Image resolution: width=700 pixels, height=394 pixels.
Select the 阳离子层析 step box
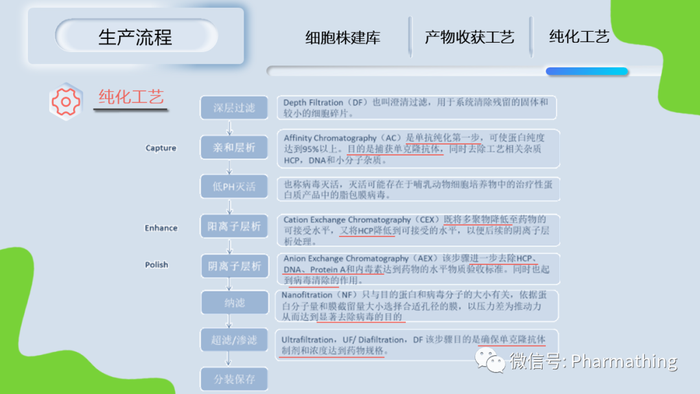click(234, 226)
